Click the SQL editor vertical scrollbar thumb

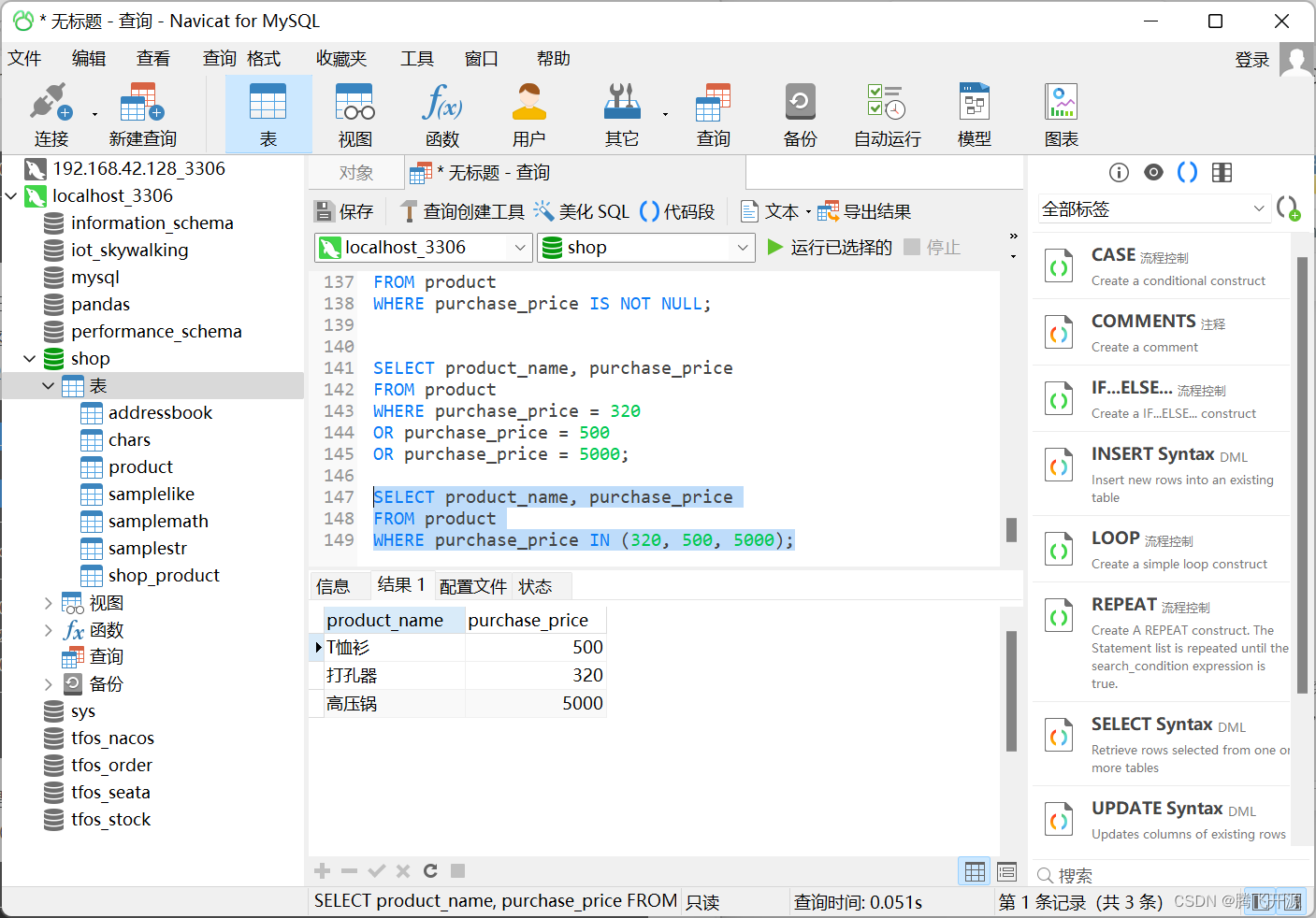pyautogui.click(x=1011, y=530)
